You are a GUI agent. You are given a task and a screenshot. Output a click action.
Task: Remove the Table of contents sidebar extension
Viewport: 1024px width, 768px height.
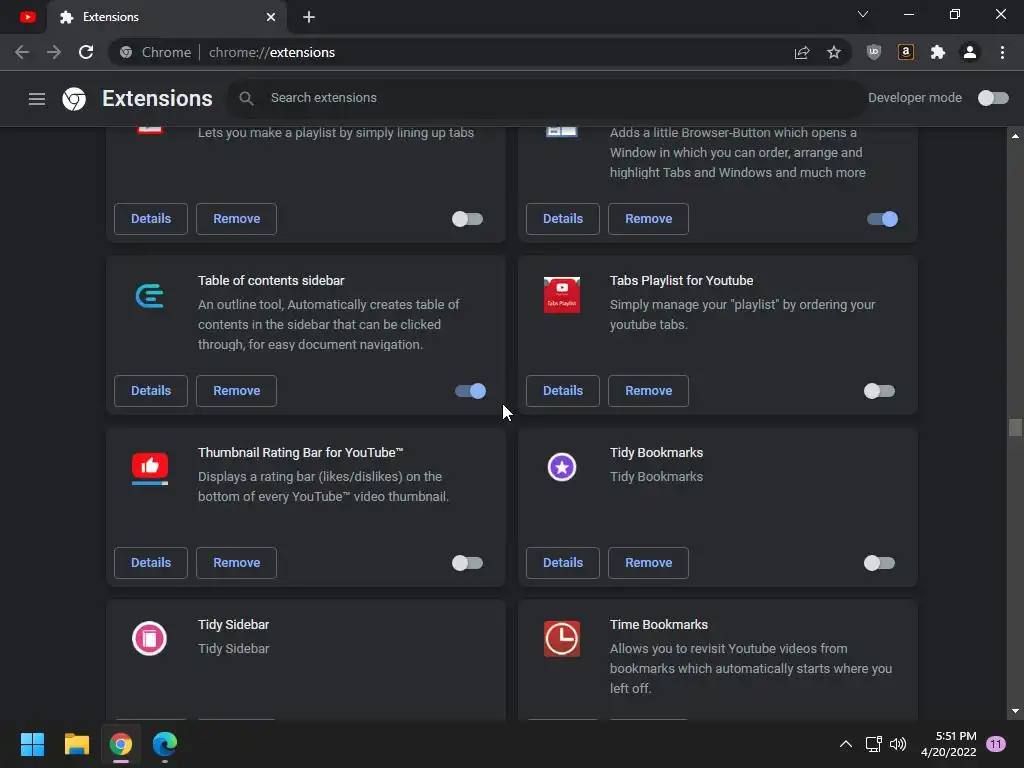(x=236, y=391)
